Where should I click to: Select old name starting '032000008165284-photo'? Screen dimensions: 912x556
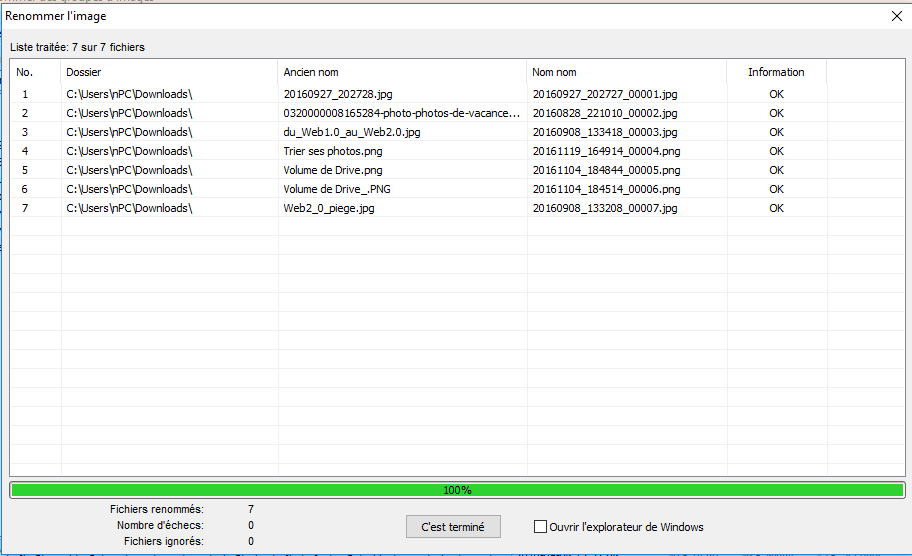(401, 113)
